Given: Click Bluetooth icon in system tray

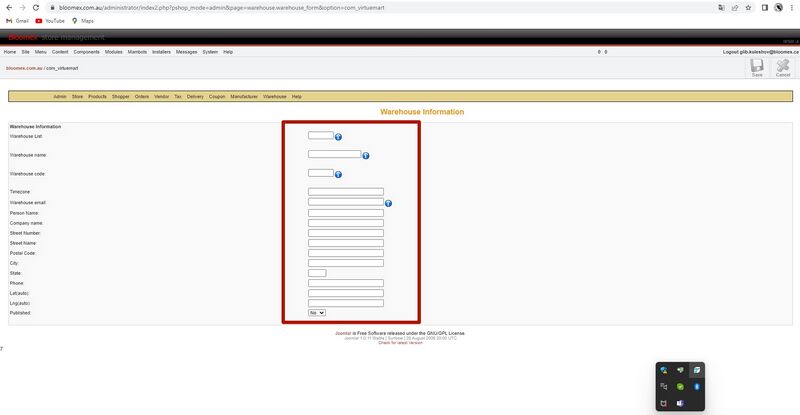Looking at the screenshot, I should click(696, 386).
